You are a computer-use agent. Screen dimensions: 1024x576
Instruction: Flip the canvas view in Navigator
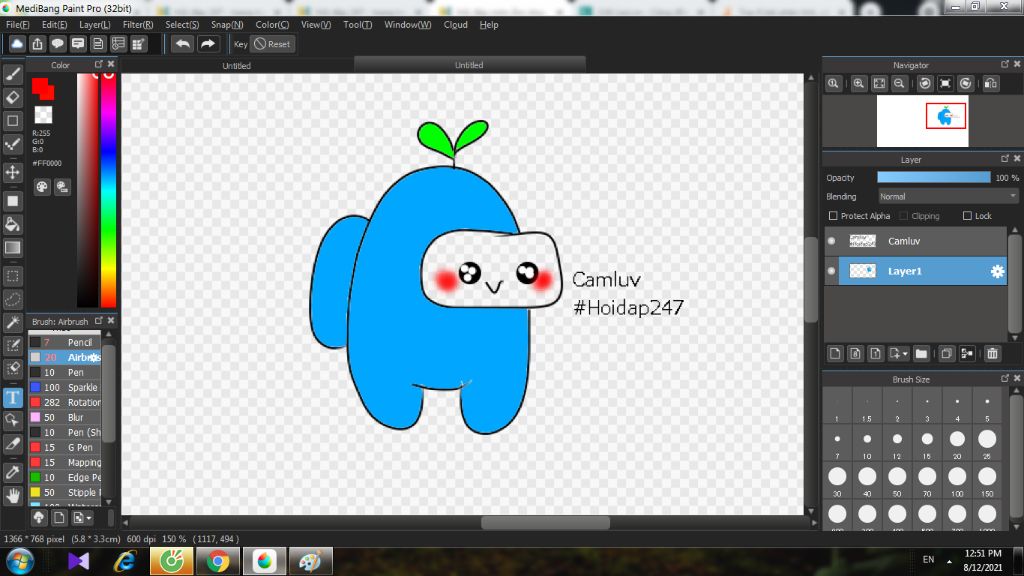991,84
